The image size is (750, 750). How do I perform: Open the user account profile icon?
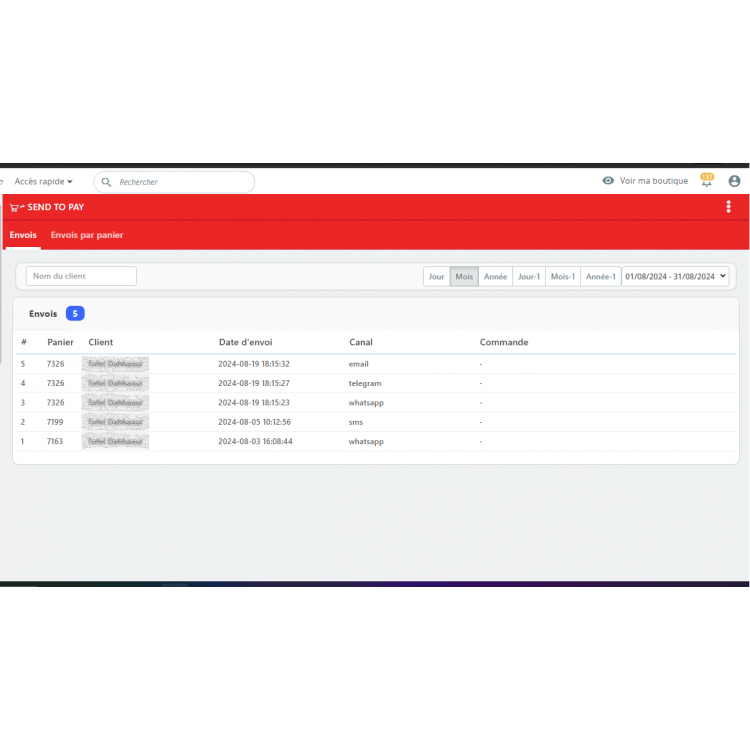click(x=735, y=181)
